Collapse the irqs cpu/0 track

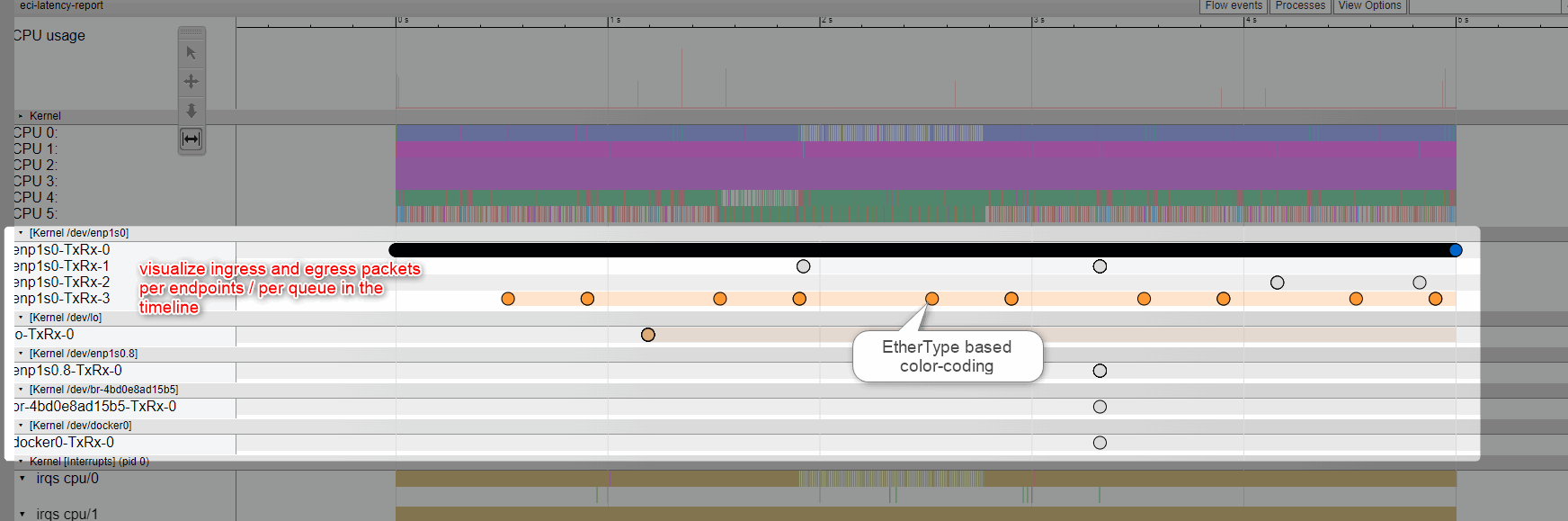(x=22, y=479)
